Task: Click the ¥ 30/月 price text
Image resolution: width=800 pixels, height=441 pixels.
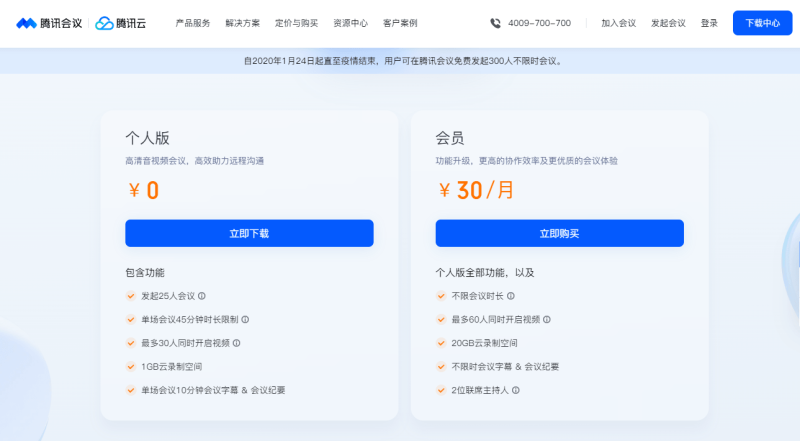Action: click(476, 190)
